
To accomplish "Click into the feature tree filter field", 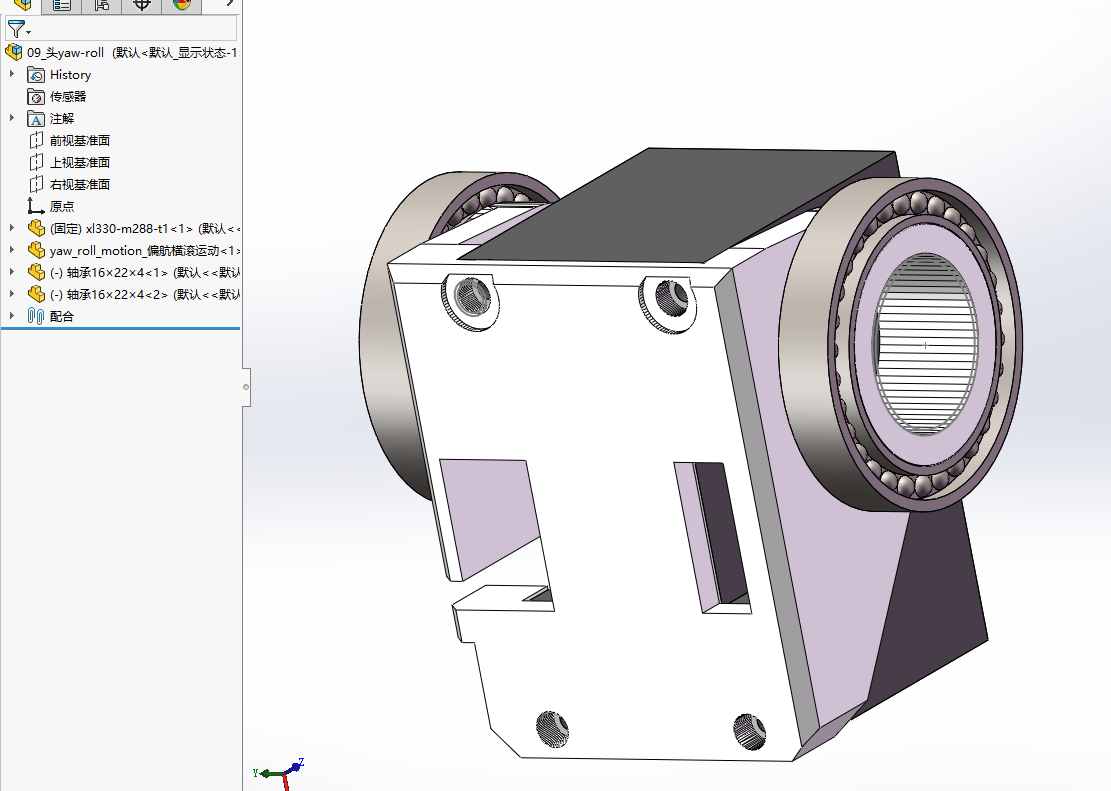I will click(120, 29).
